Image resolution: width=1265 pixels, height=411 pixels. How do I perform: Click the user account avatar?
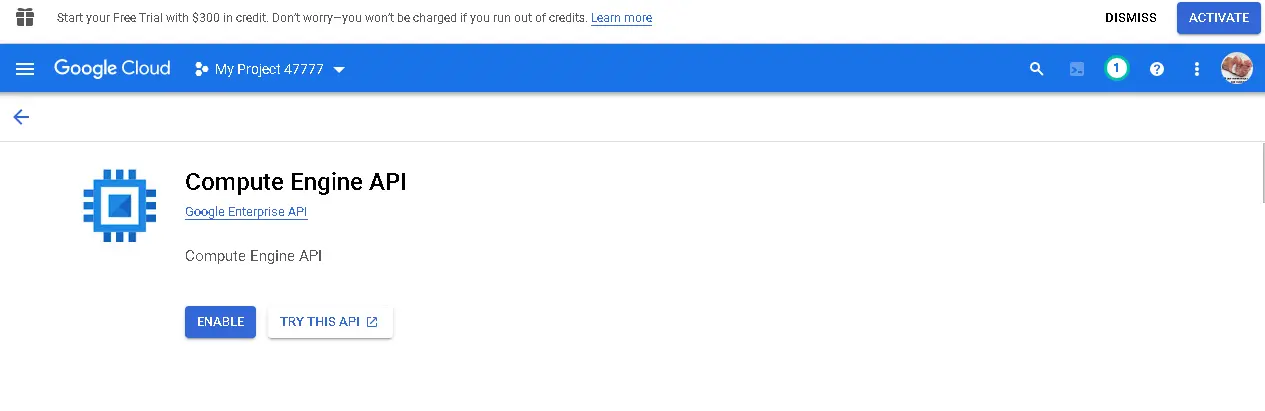point(1237,68)
